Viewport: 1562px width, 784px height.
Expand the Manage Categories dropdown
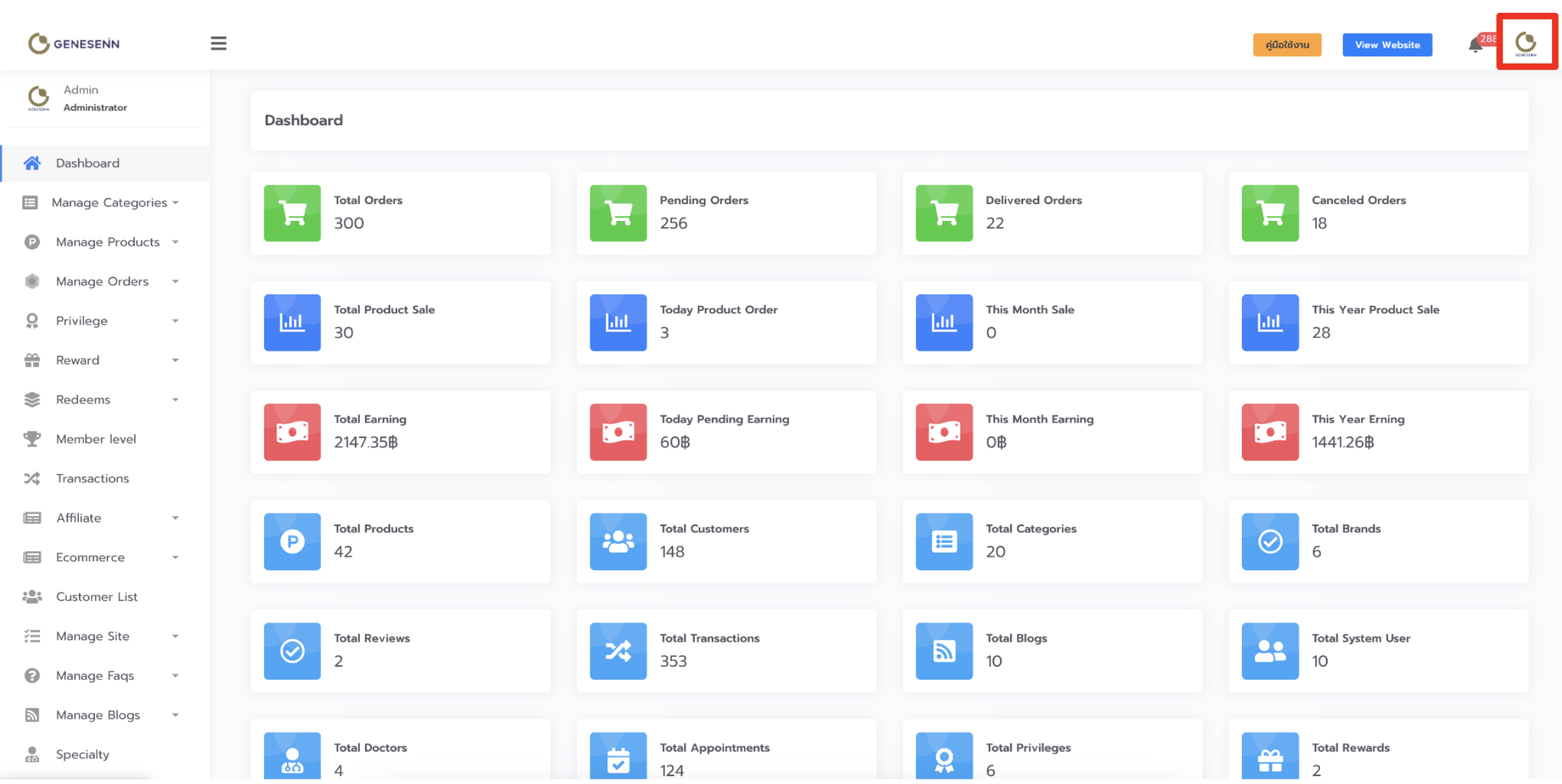(x=176, y=203)
